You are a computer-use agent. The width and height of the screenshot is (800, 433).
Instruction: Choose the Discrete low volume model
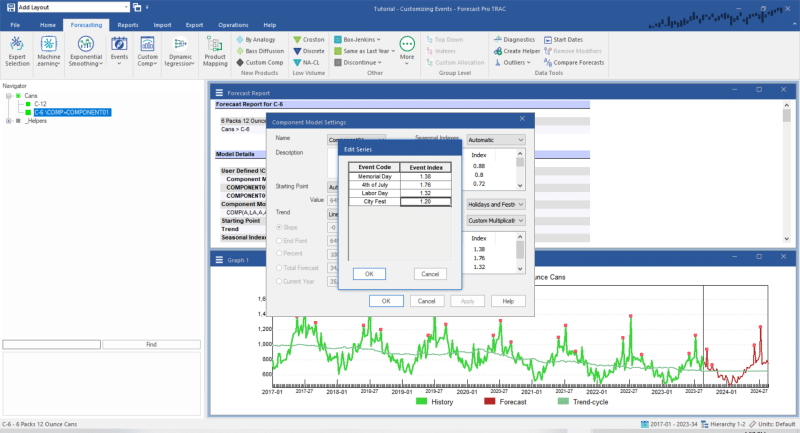(309, 51)
